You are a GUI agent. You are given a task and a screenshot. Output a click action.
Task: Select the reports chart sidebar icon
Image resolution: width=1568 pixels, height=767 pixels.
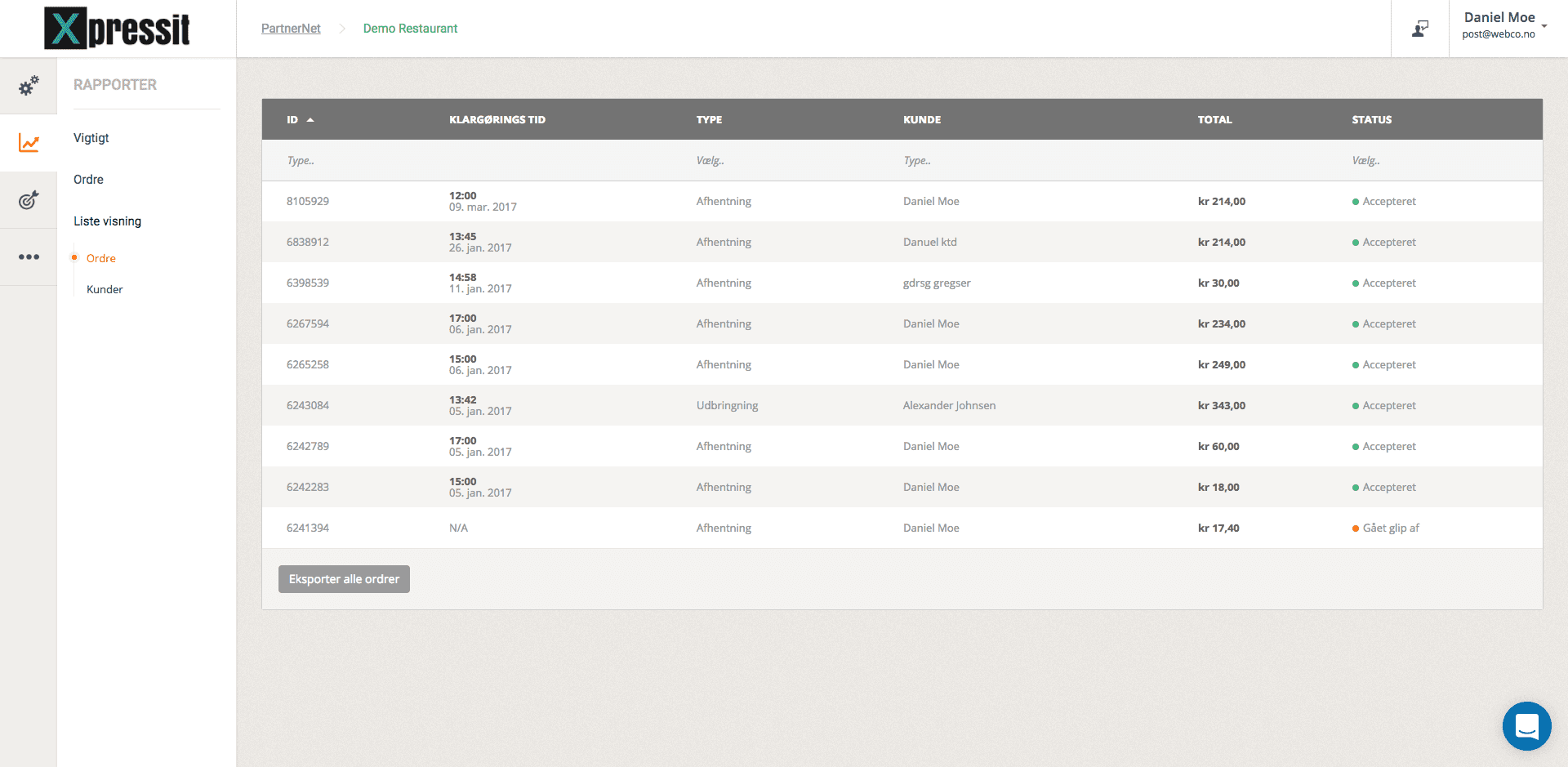click(x=29, y=143)
